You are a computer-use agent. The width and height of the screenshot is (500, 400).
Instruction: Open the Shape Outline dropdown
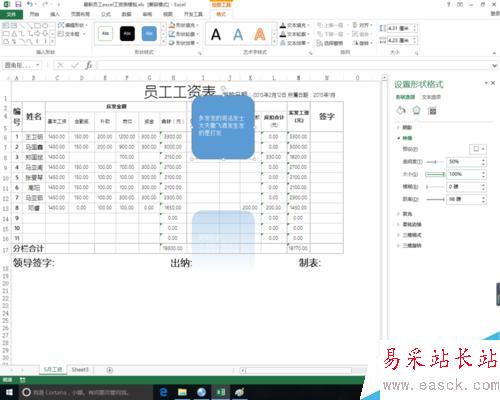pyautogui.click(x=183, y=34)
